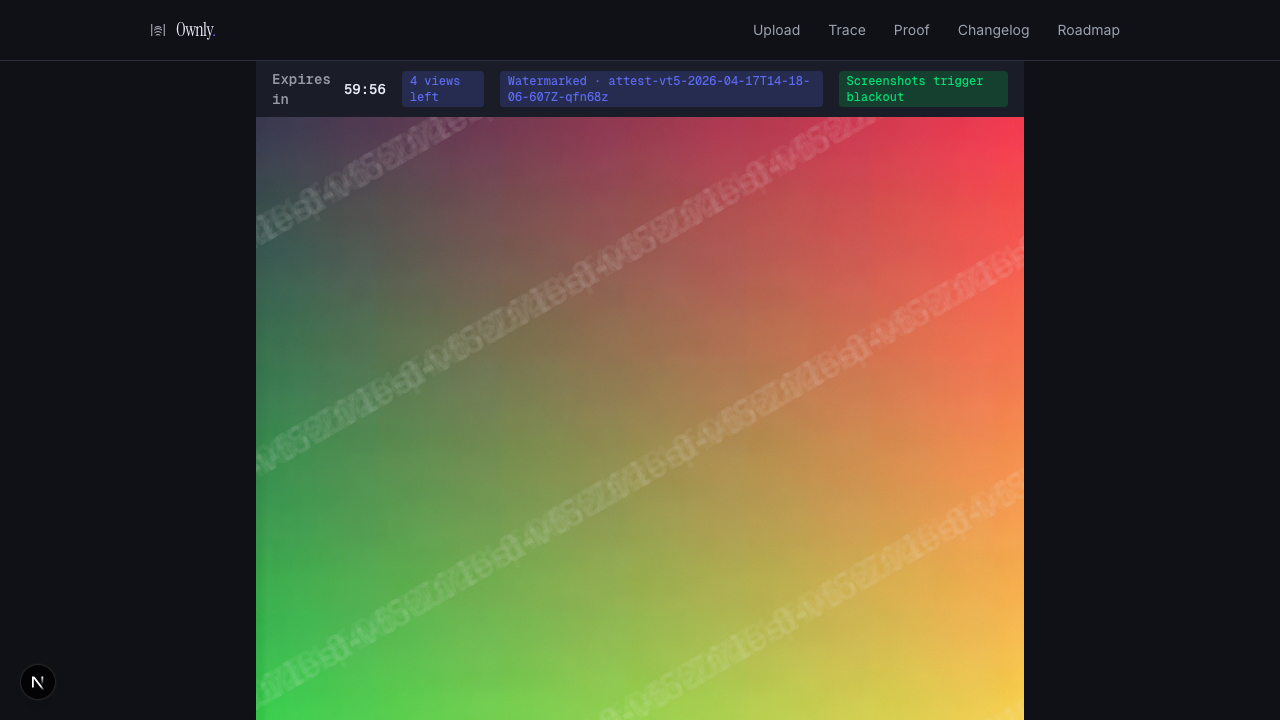Click the "Expires in" label
1280x720 pixels.
300,89
